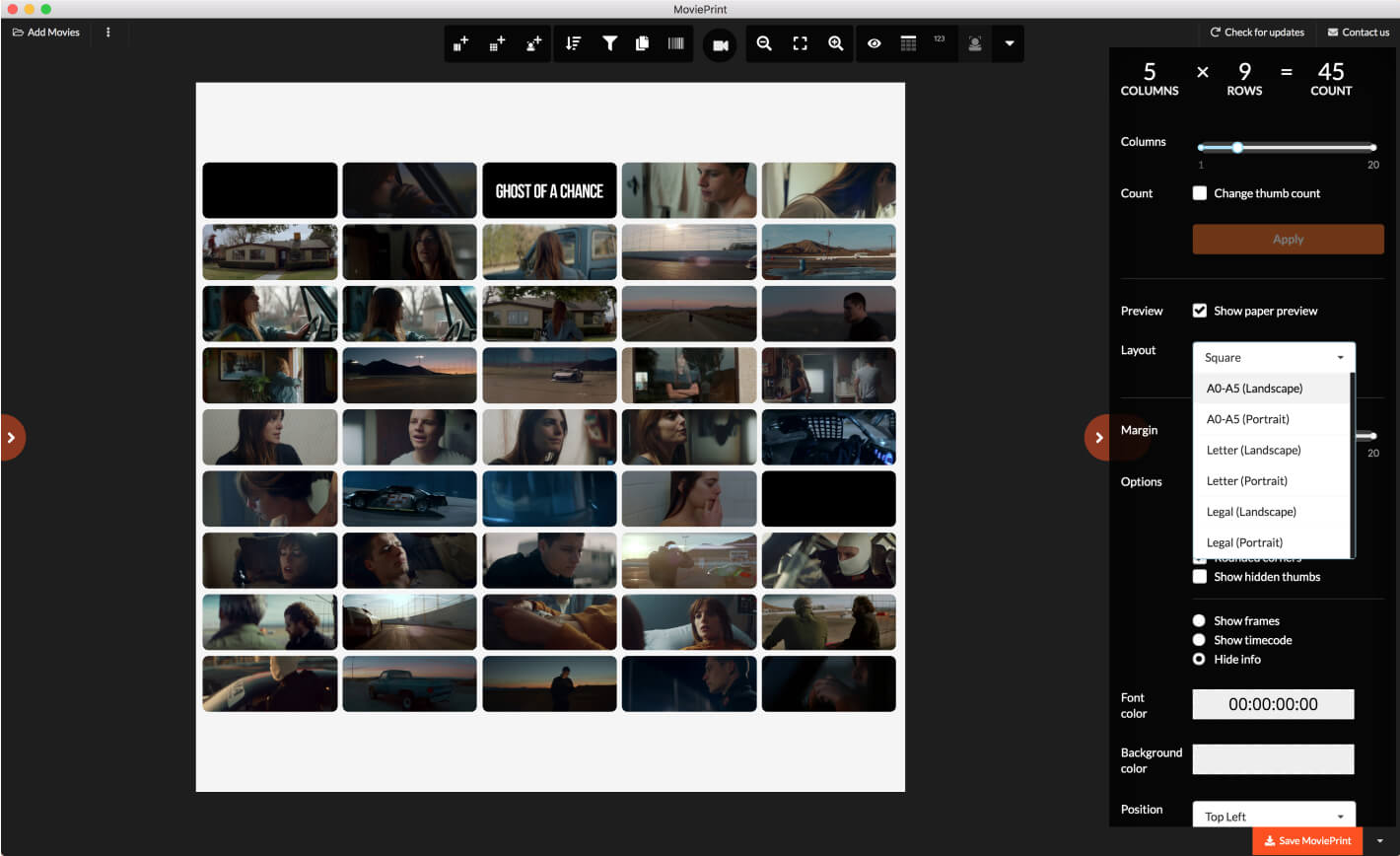The image size is (1400, 856).
Task: Zoom out with the minus magnifier
Action: [764, 43]
